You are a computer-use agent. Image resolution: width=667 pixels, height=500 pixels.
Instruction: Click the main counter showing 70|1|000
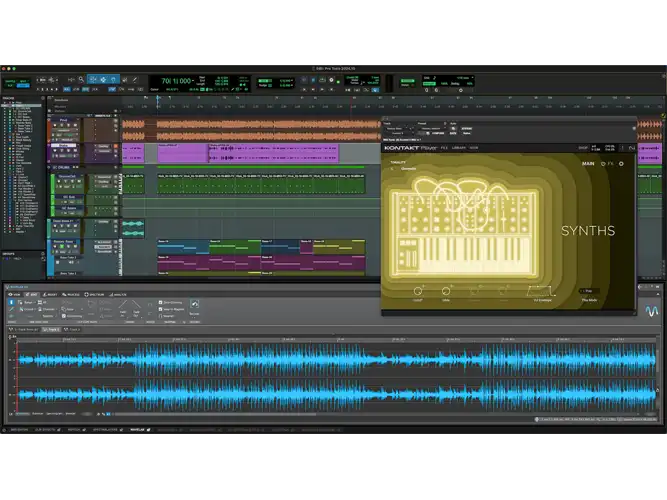coord(176,81)
